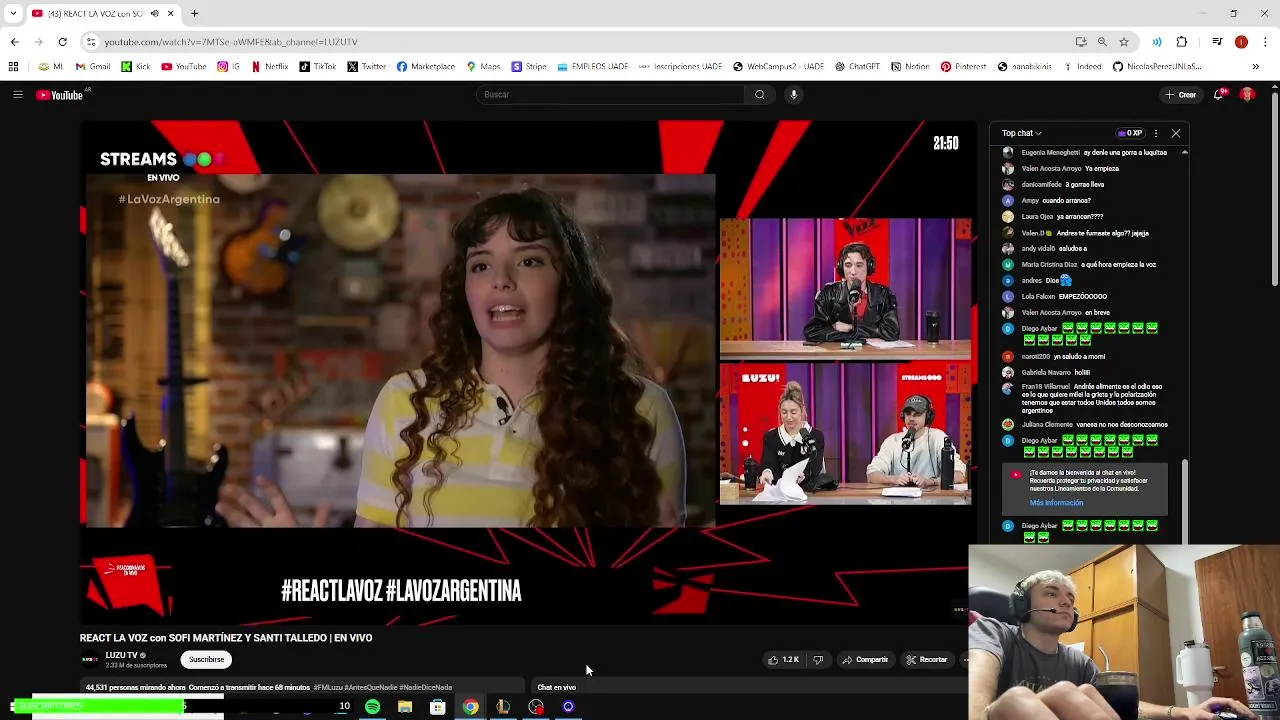This screenshot has height=720, width=1280.
Task: Open the browser zoom magnifier icon
Action: (x=1102, y=42)
